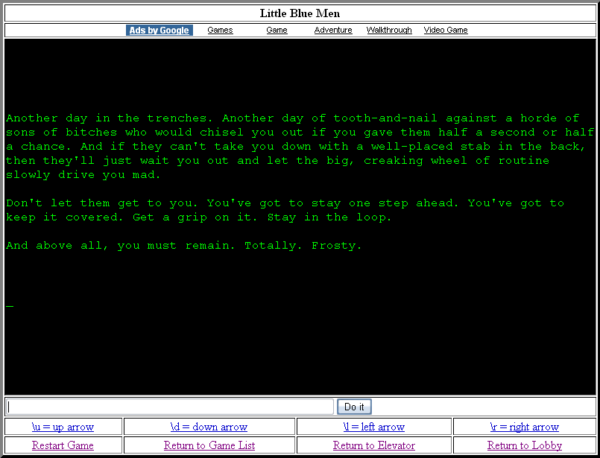Navigate with Return to Lobby

(x=524, y=446)
